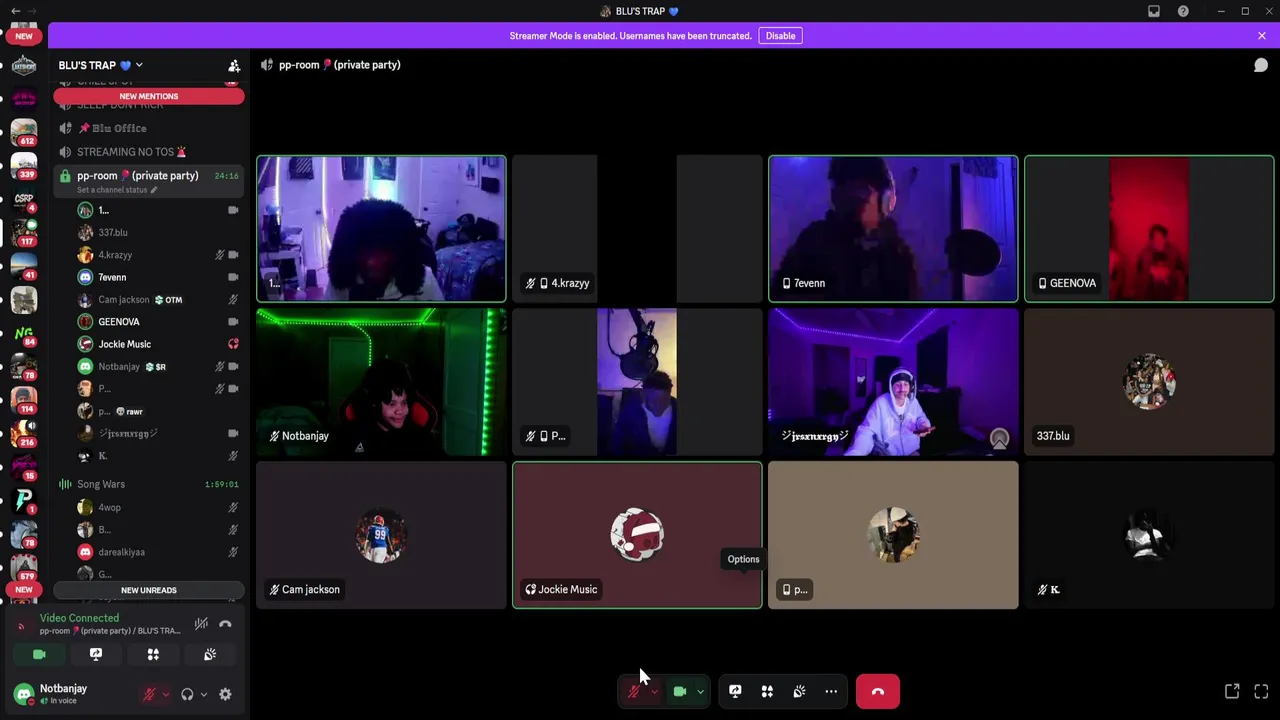Open the inbox icon in the title bar
This screenshot has height=720, width=1280.
coord(1154,11)
